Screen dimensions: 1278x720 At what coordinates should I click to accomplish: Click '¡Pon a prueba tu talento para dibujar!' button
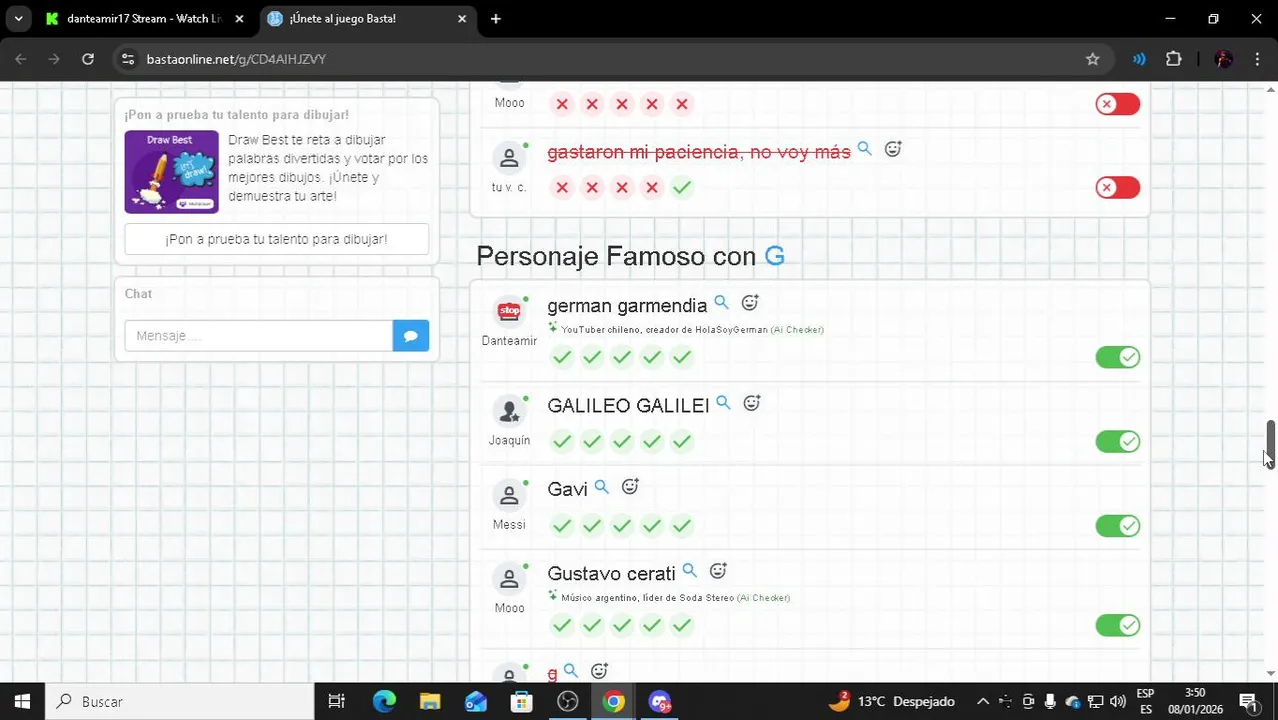point(277,239)
